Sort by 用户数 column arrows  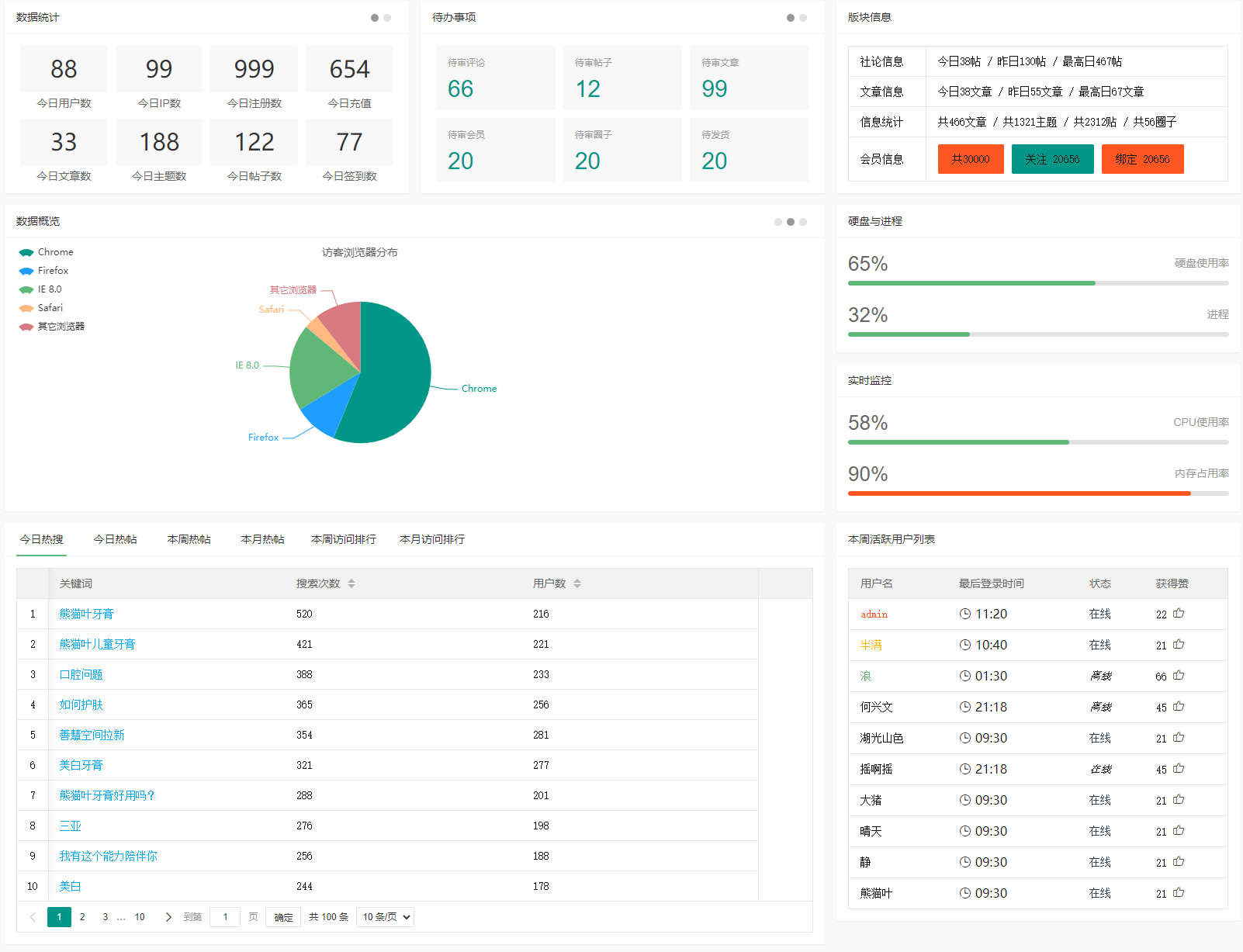(577, 583)
